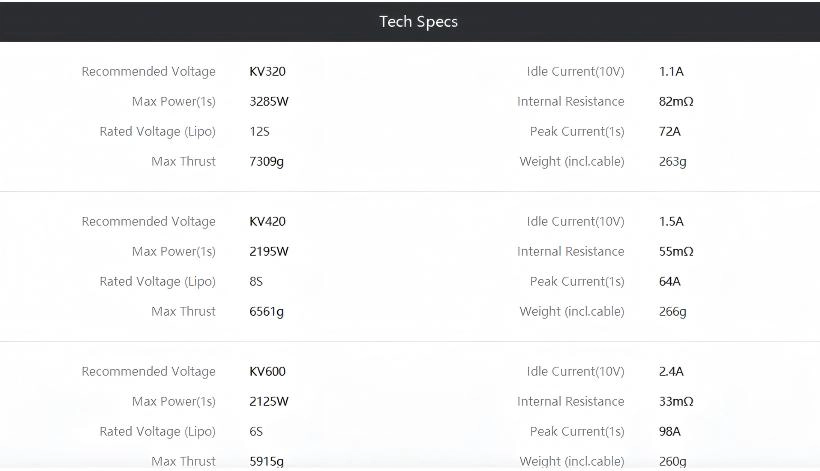Select the 1.5A idle current value

pyautogui.click(x=671, y=222)
